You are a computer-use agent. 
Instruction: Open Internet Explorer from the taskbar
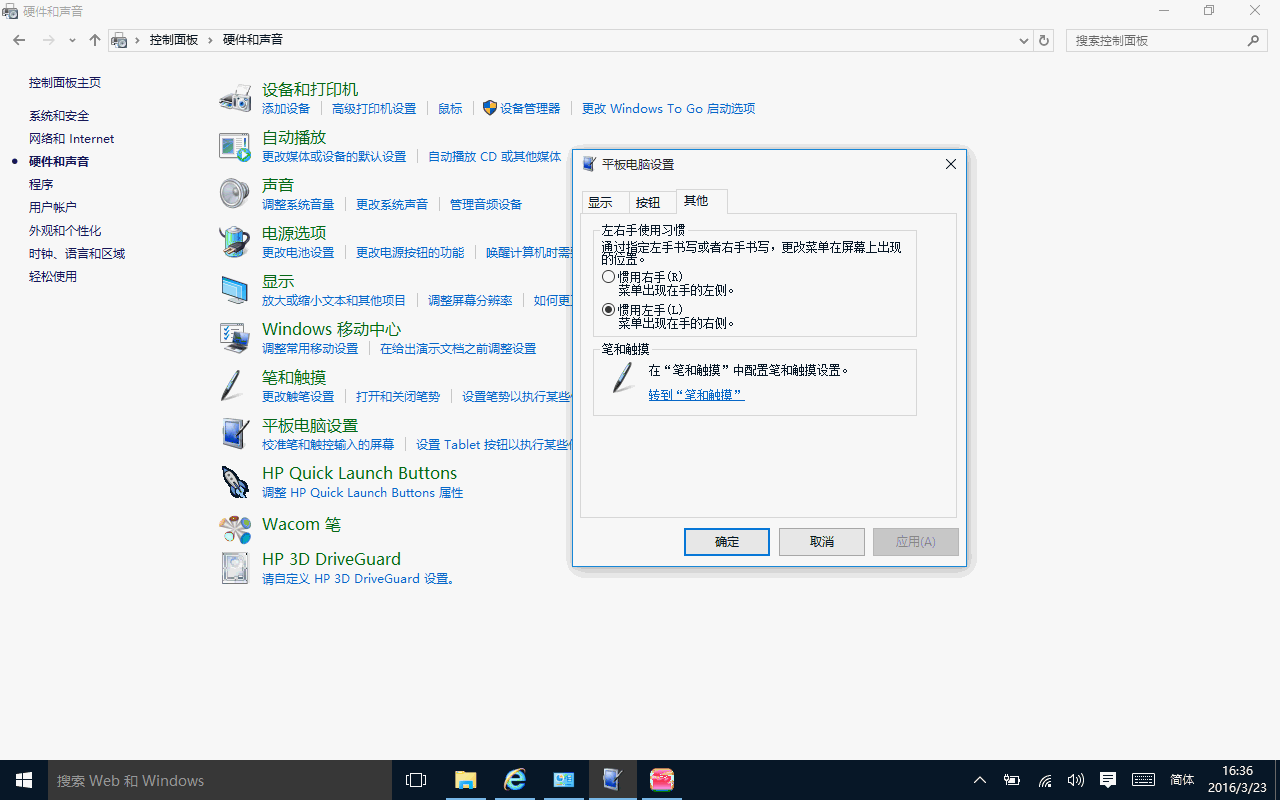(515, 780)
